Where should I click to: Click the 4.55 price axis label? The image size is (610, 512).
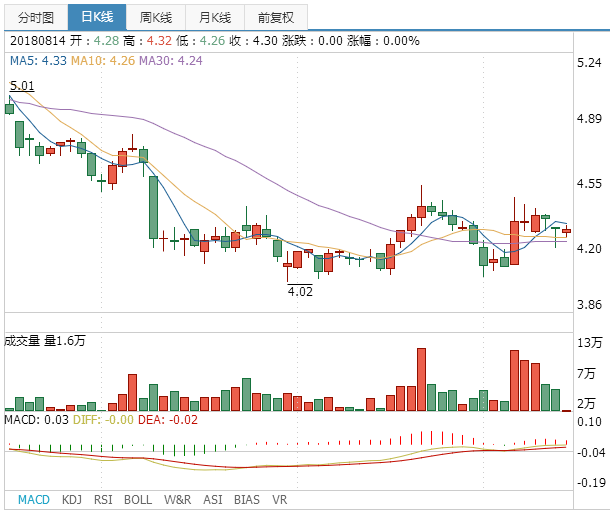tap(589, 183)
